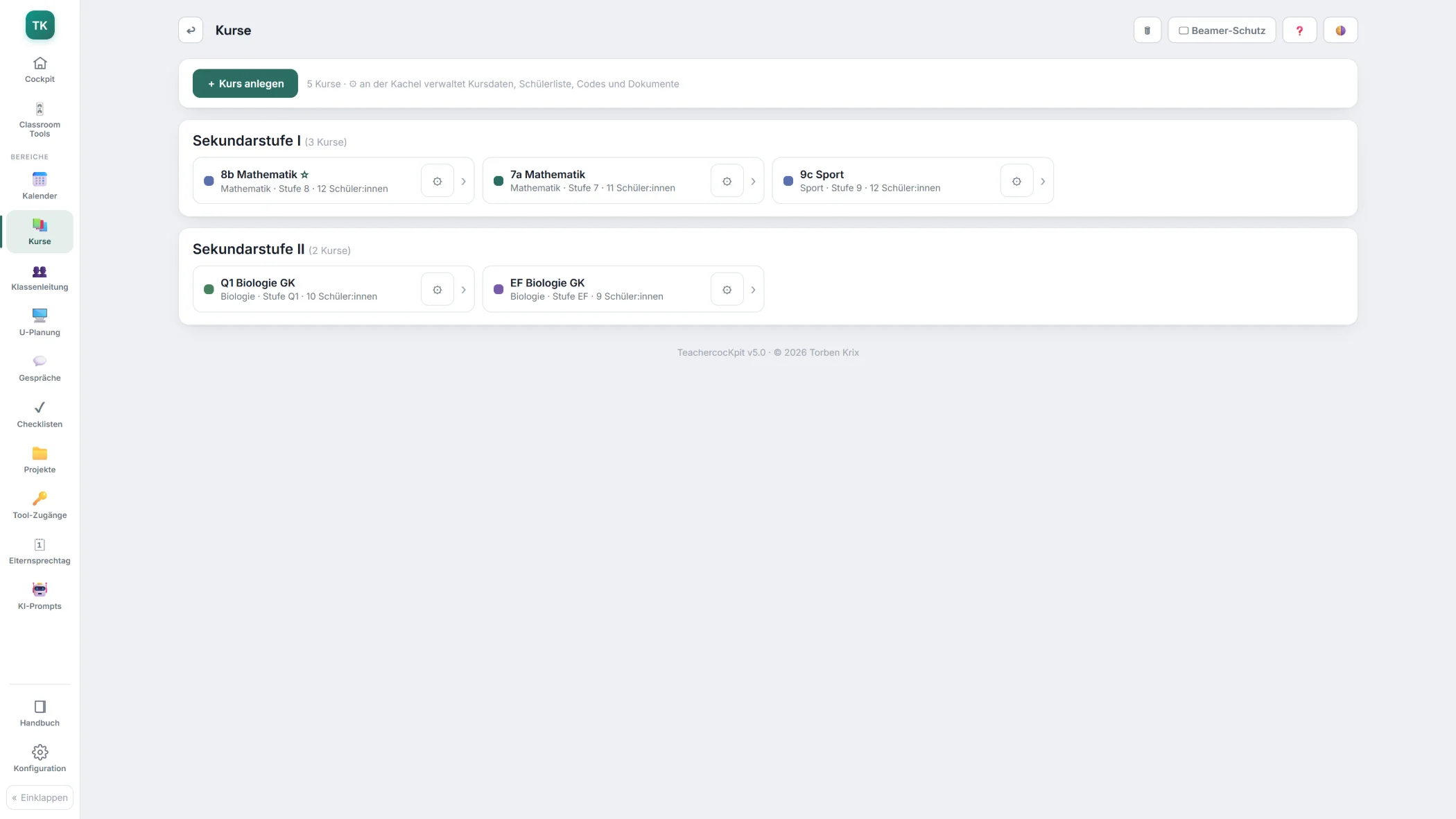Click the Sekundarstufe I heading
This screenshot has width=1456, height=819.
pyautogui.click(x=246, y=141)
